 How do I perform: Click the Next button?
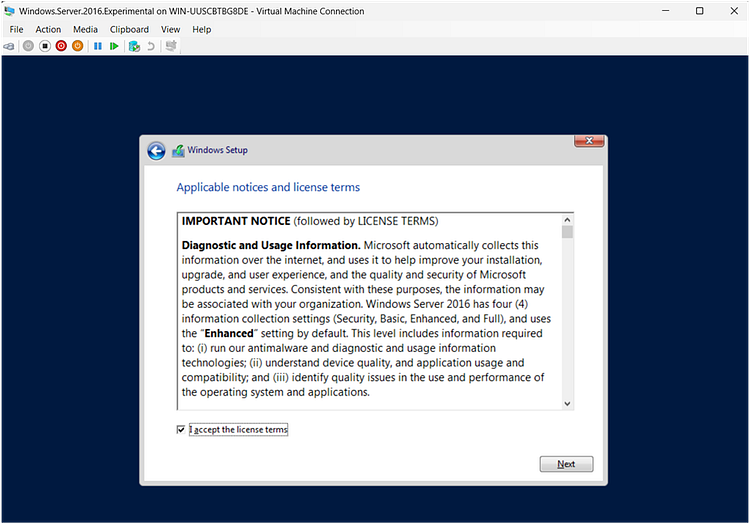click(x=566, y=464)
